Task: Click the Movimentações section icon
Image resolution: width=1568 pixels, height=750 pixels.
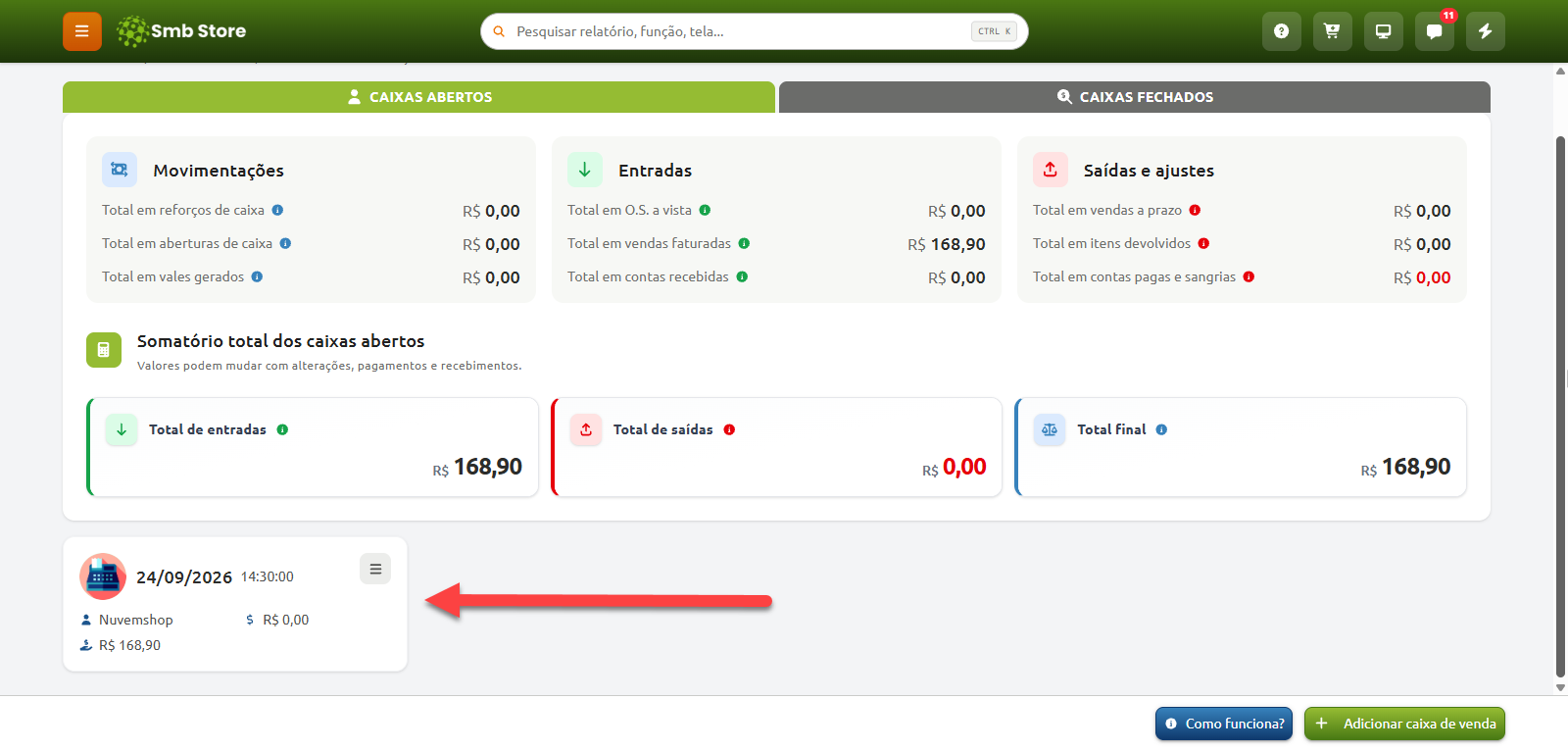Action: (x=120, y=170)
